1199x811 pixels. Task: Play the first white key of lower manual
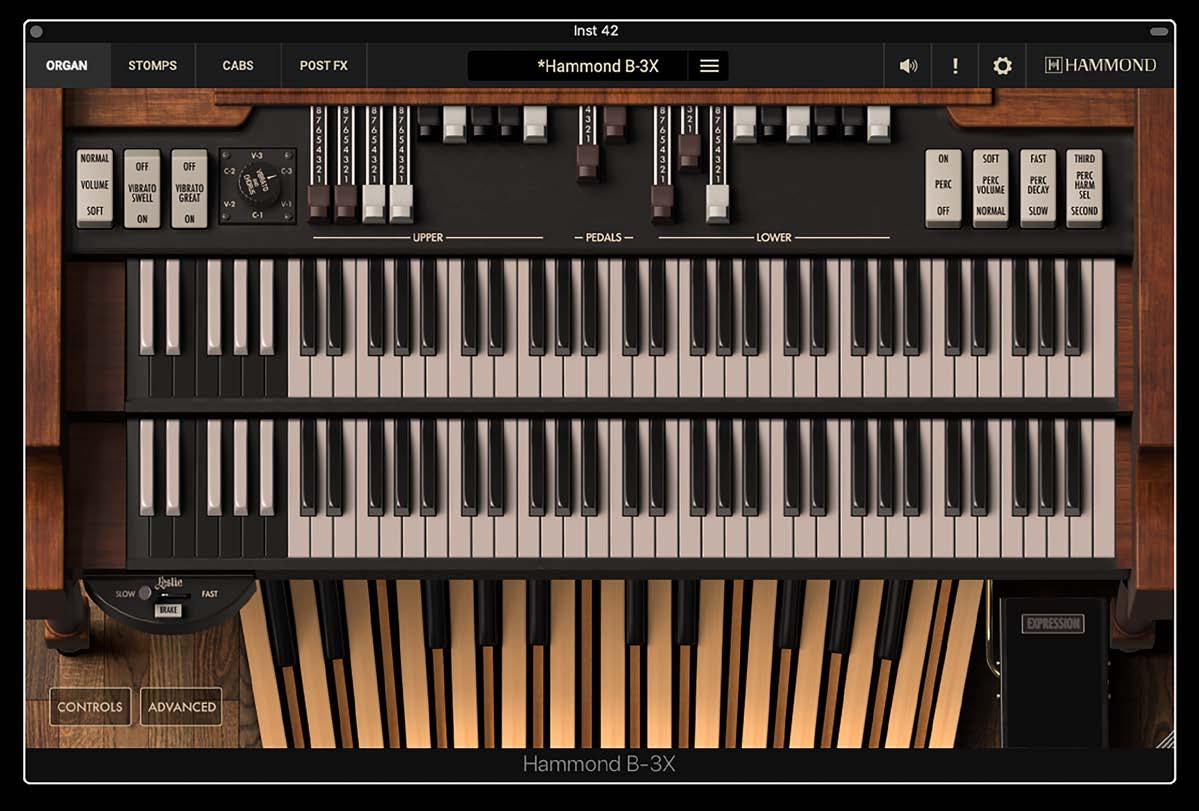[x=298, y=535]
